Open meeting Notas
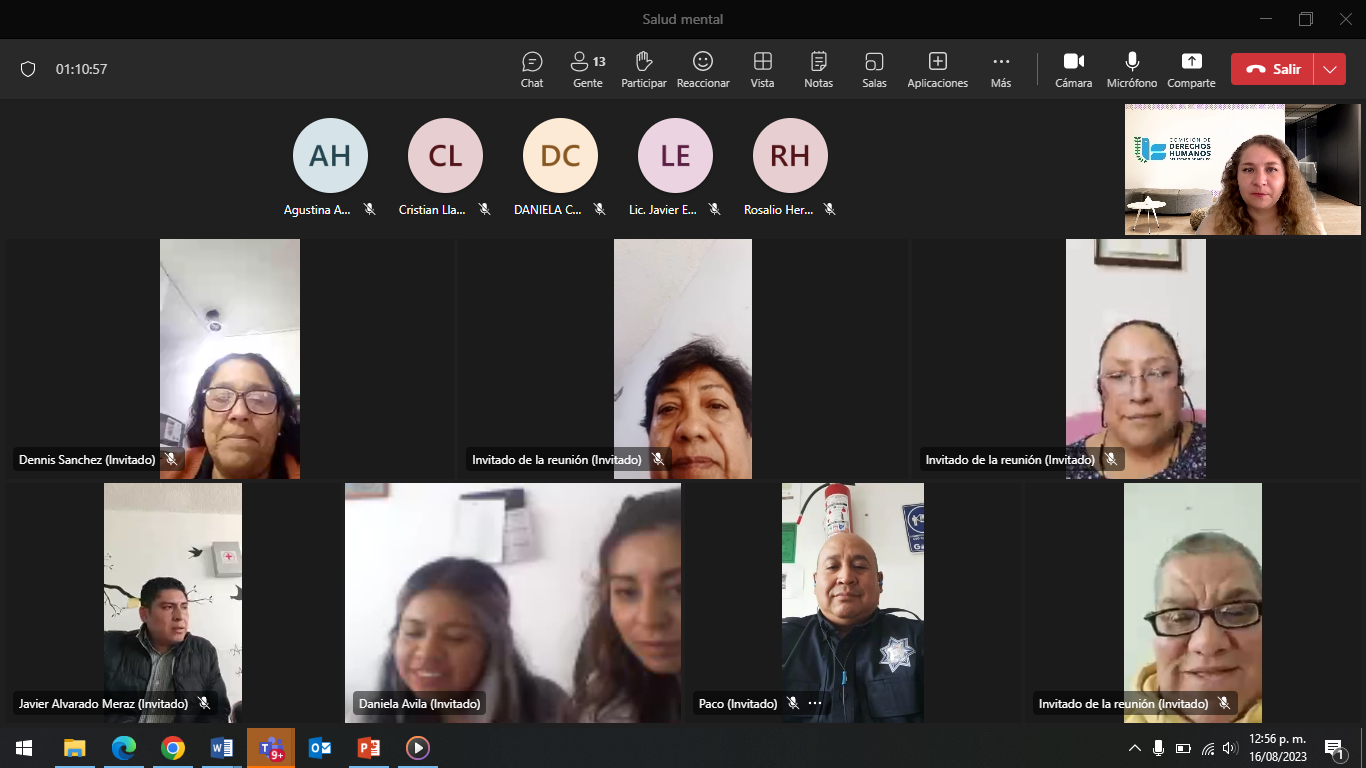The image size is (1366, 768). pos(818,69)
